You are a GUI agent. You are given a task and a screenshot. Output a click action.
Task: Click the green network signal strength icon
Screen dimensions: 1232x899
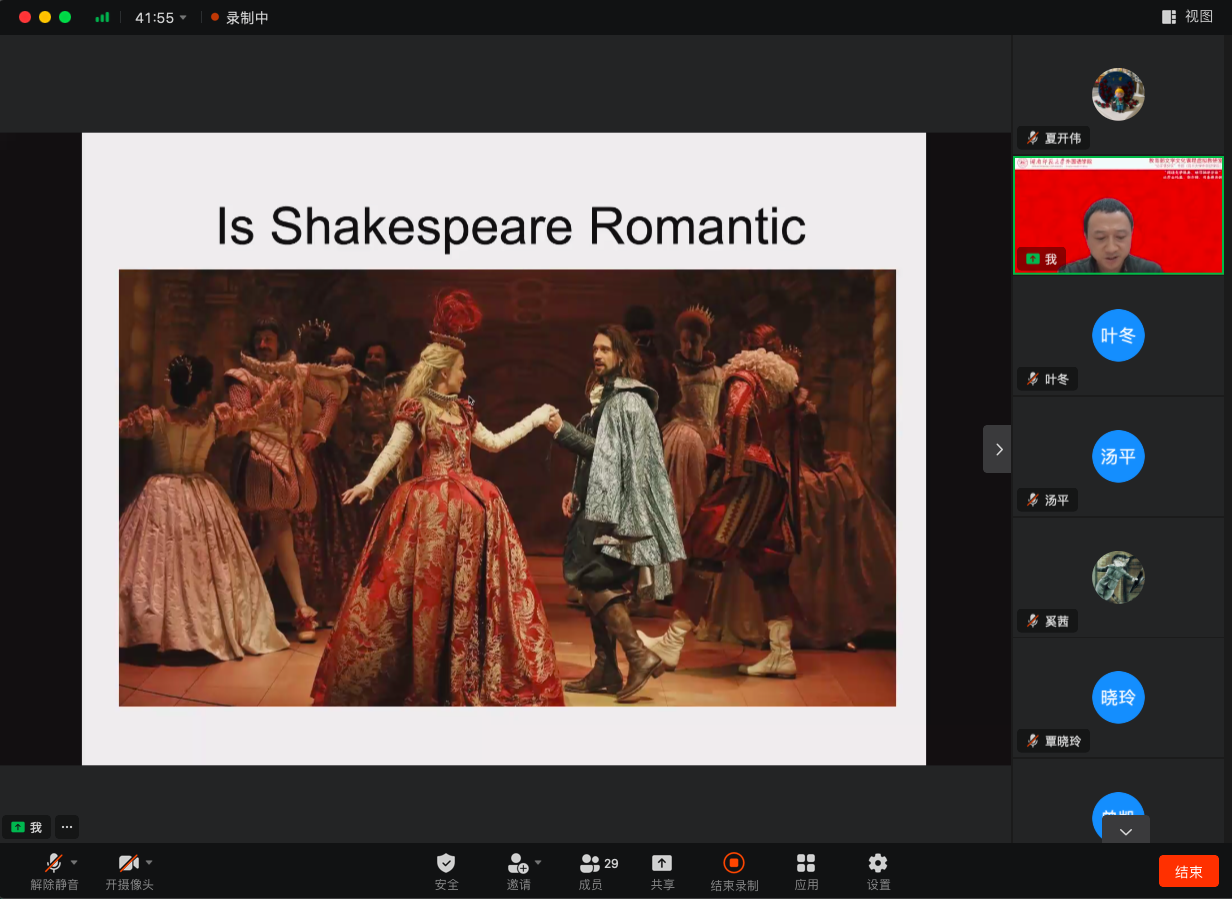(102, 17)
